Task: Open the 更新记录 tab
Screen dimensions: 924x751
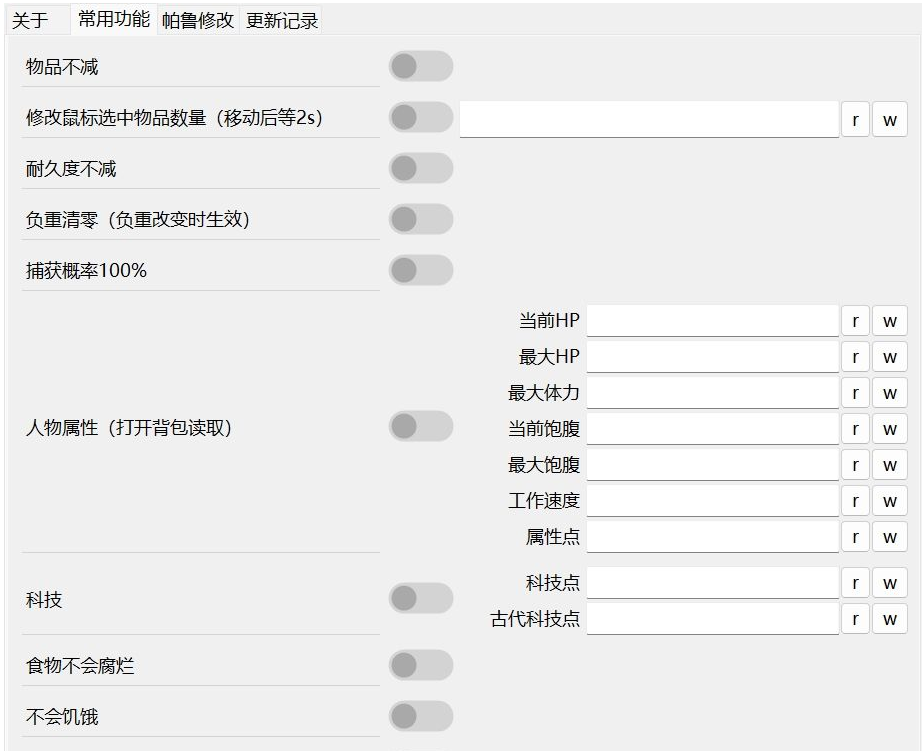Action: (x=282, y=20)
